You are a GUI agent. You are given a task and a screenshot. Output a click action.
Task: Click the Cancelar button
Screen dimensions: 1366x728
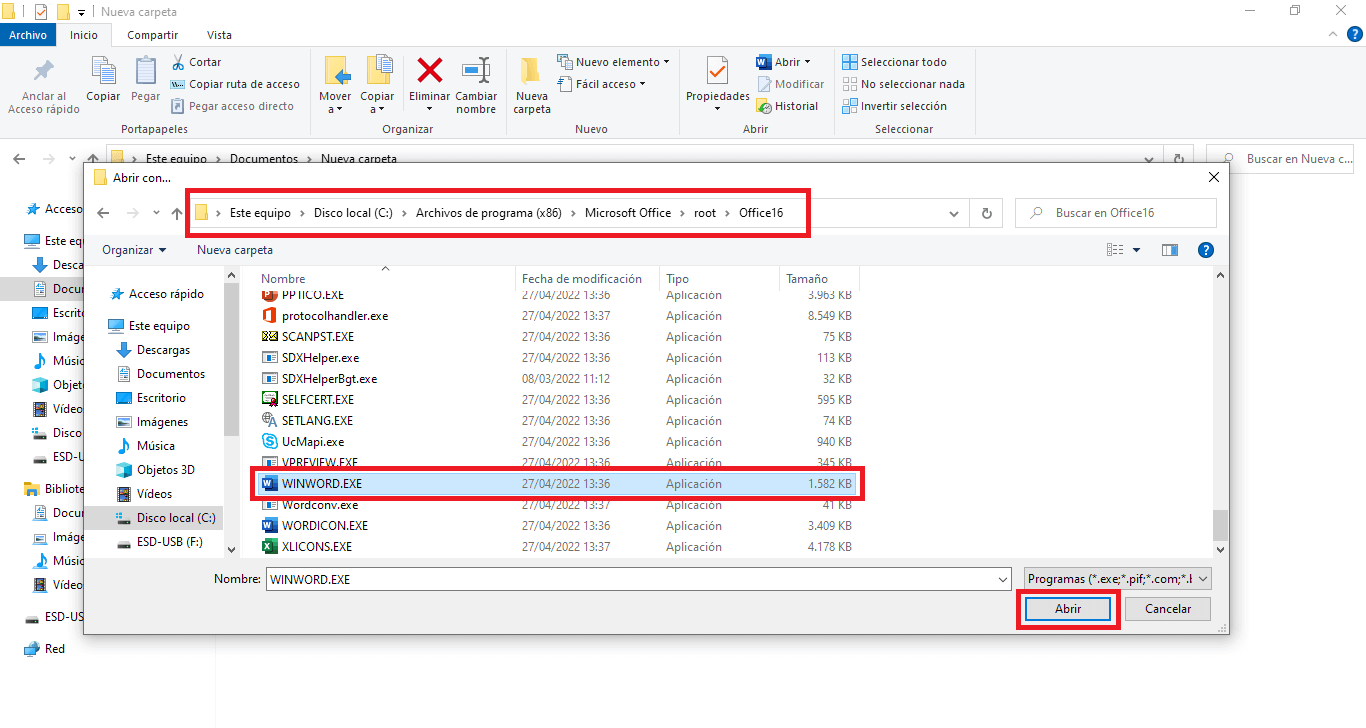[x=1167, y=608]
